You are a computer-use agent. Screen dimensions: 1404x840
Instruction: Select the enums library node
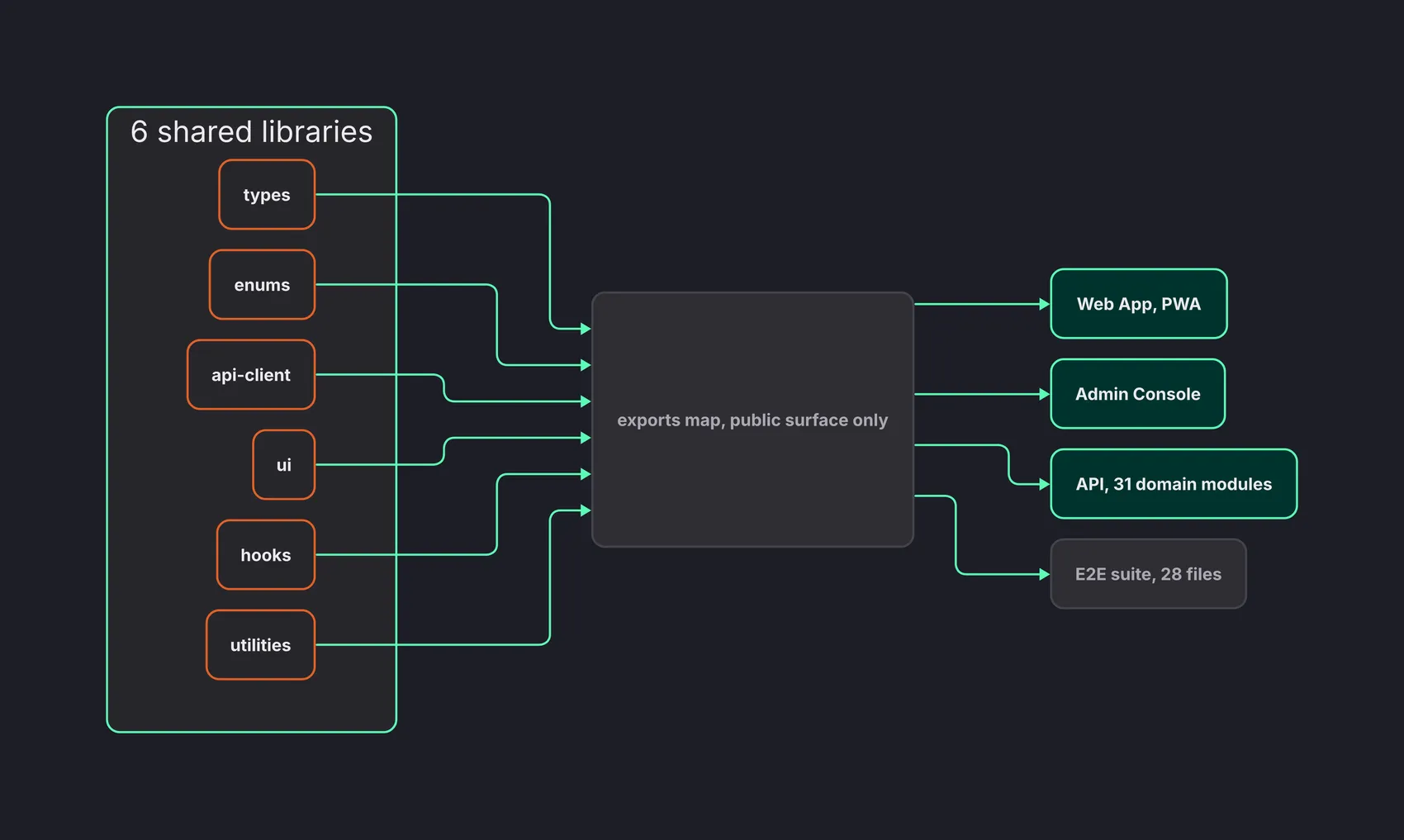(262, 285)
